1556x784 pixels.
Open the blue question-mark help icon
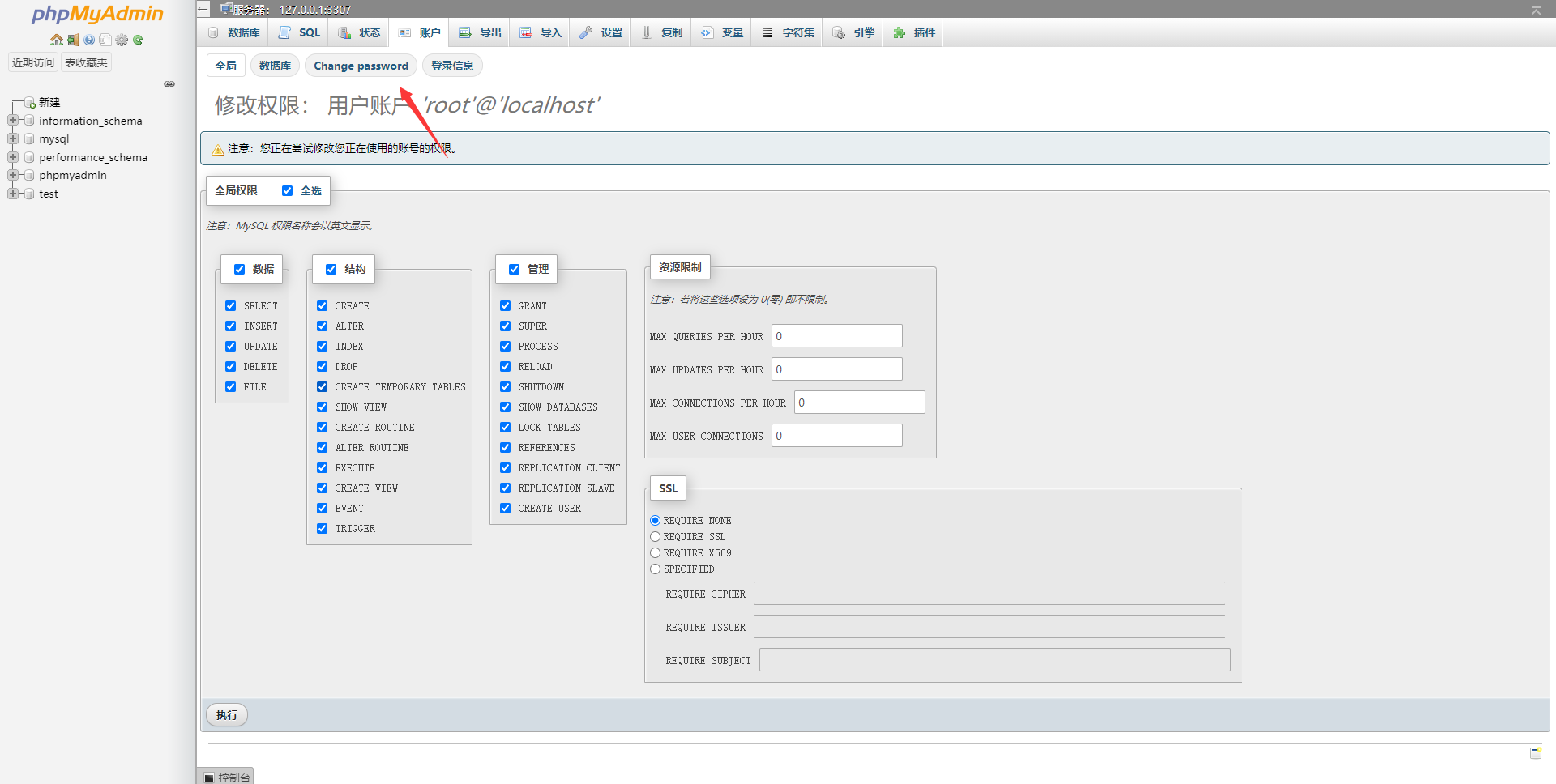[89, 40]
